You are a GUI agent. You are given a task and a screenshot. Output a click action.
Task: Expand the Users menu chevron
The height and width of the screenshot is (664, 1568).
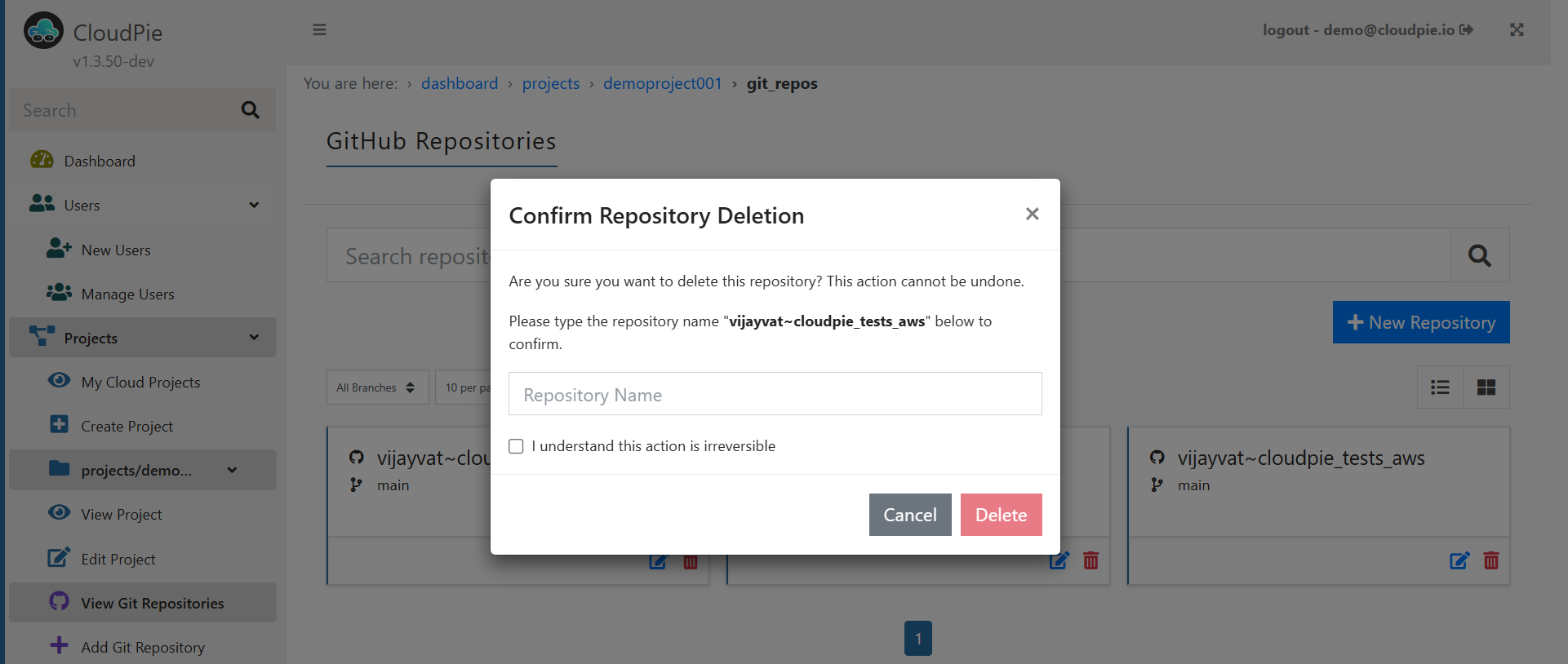254,205
